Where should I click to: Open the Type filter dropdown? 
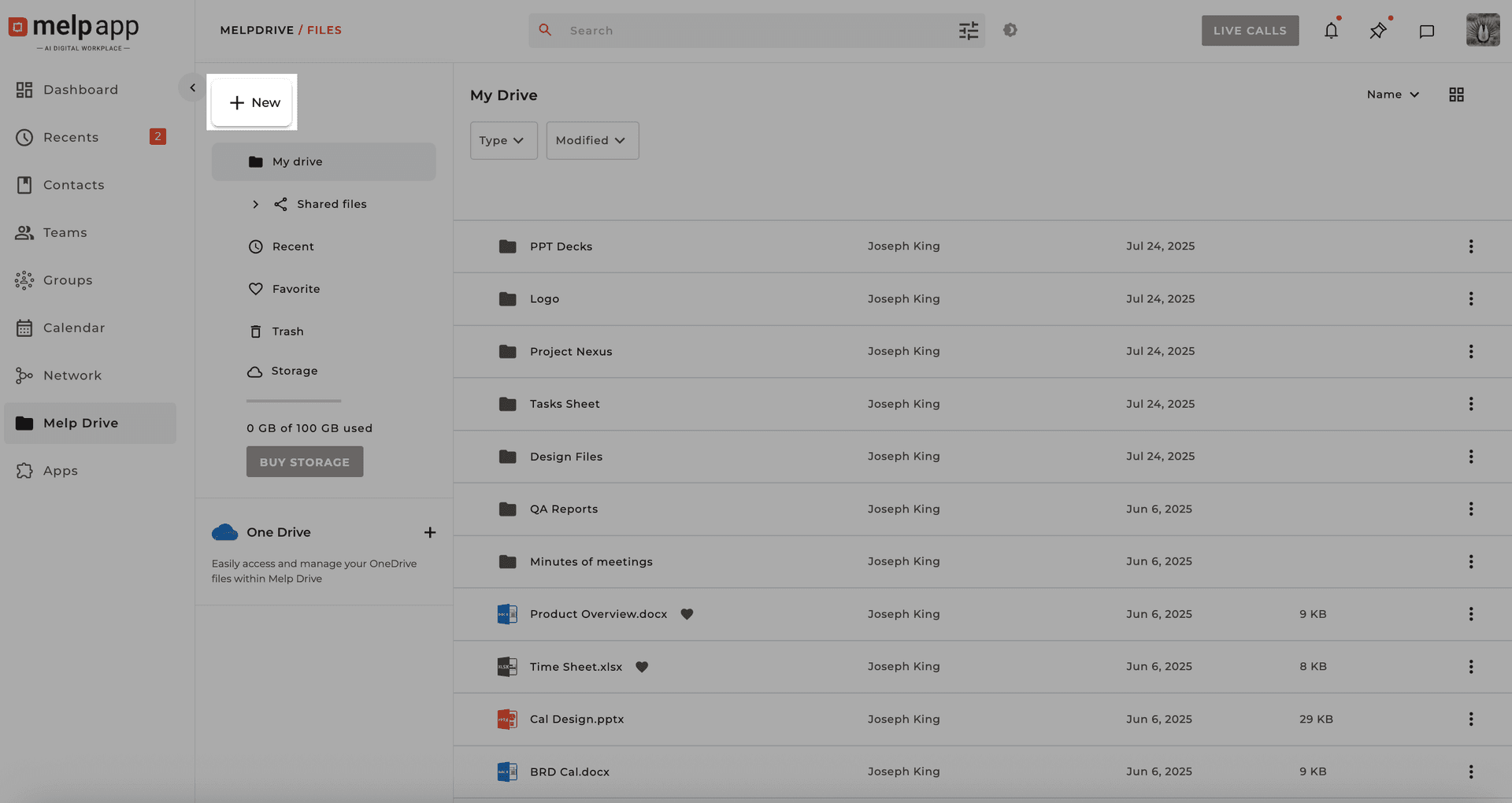[503, 140]
